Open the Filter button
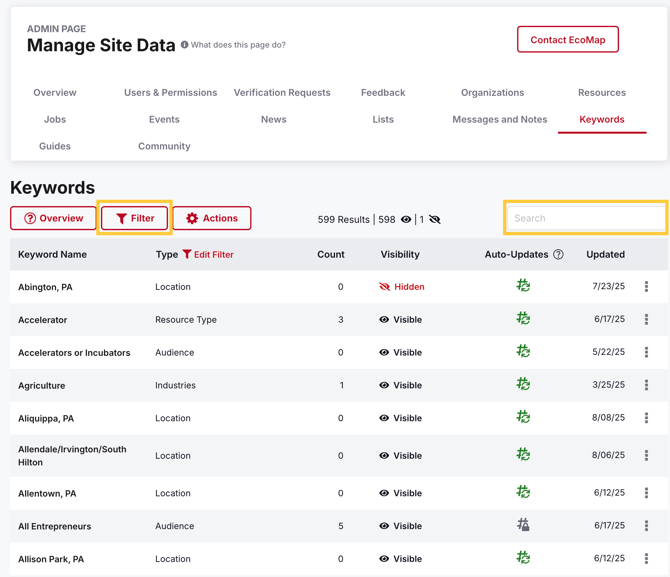The width and height of the screenshot is (670, 577). pos(135,218)
